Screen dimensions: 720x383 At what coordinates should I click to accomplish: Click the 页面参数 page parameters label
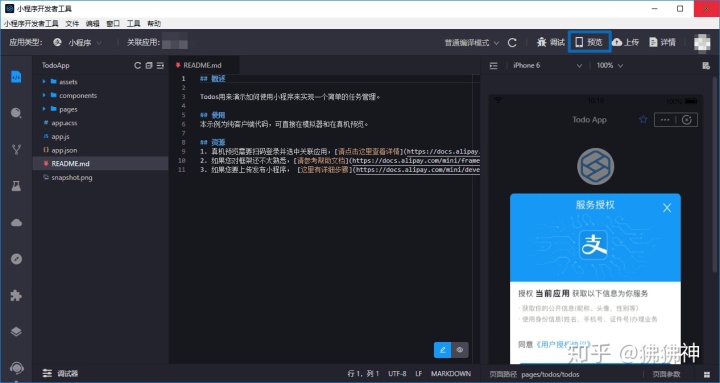click(666, 374)
